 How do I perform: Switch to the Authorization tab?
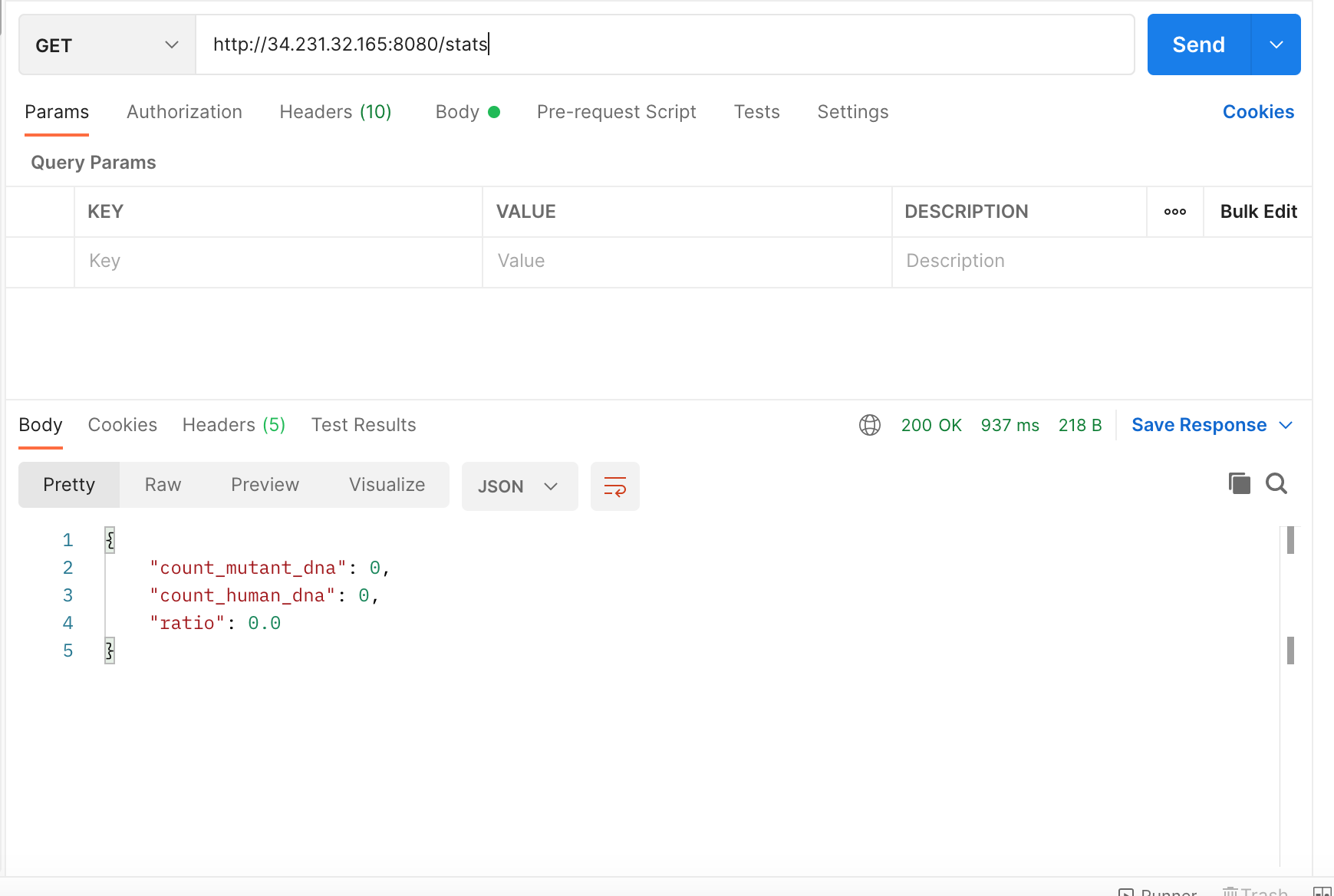[184, 112]
